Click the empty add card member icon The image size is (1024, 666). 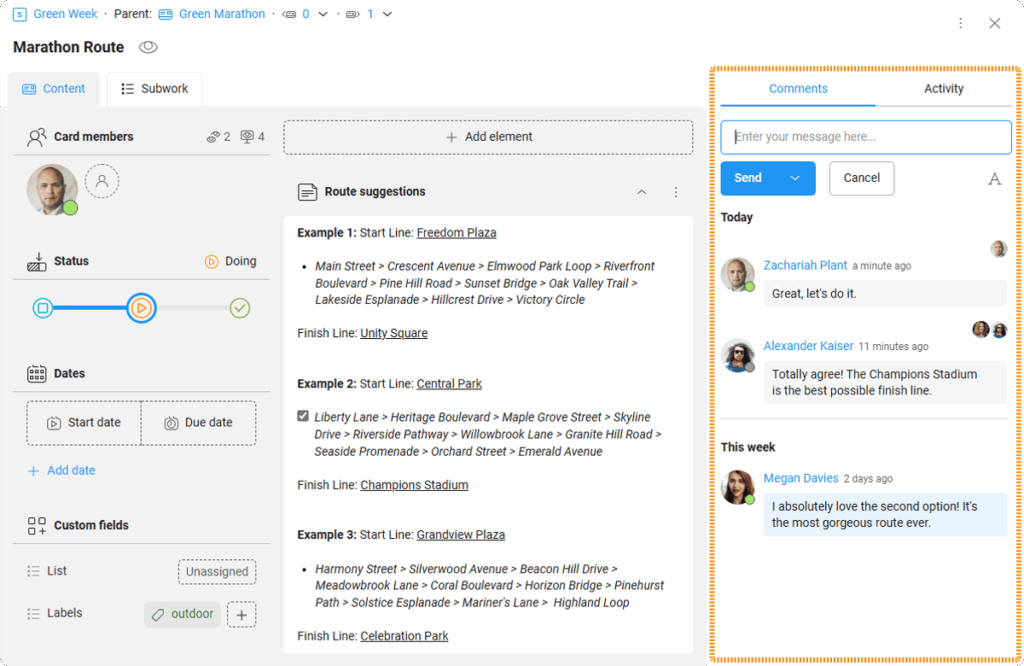(102, 182)
